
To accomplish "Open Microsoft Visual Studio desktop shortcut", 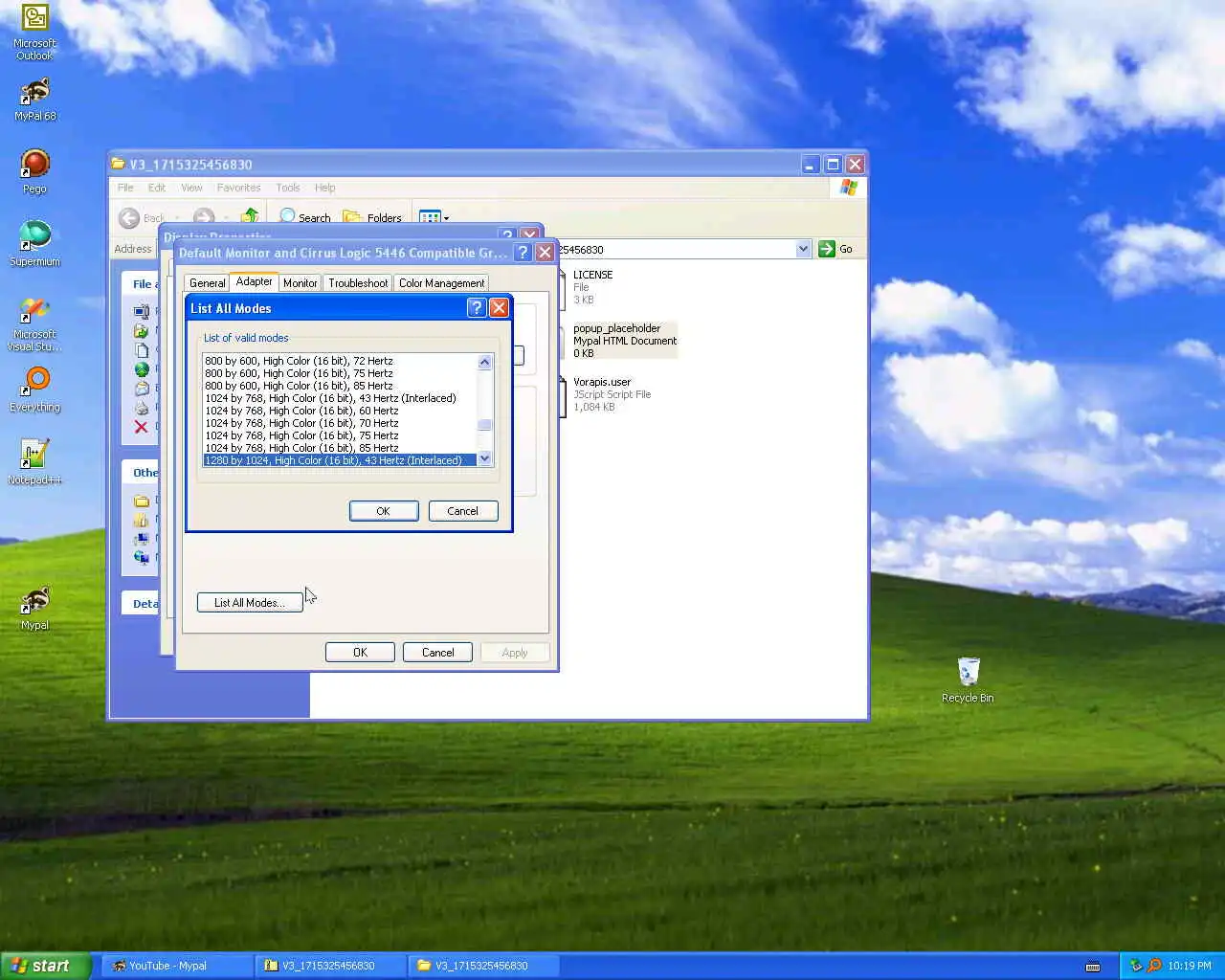I will tap(34, 323).
